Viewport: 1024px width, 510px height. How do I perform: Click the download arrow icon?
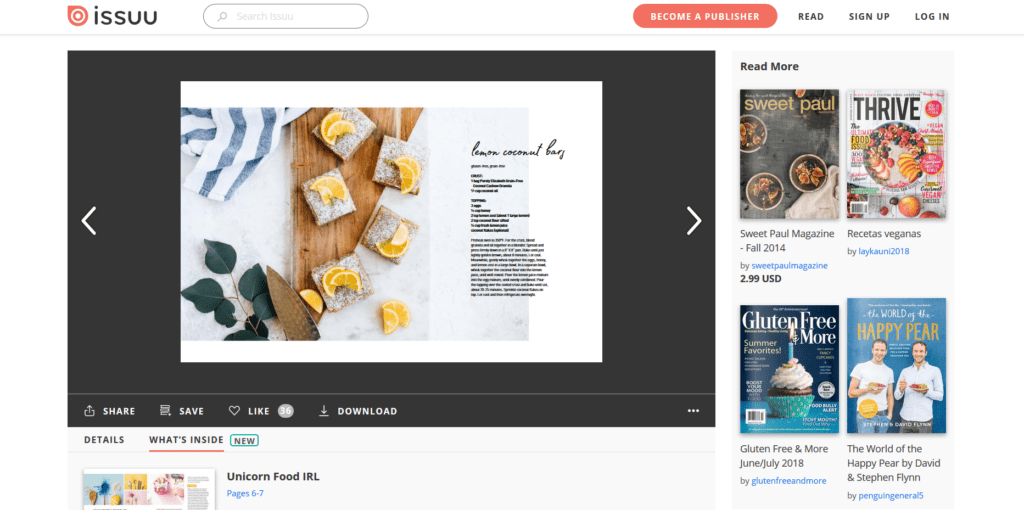[x=323, y=411]
